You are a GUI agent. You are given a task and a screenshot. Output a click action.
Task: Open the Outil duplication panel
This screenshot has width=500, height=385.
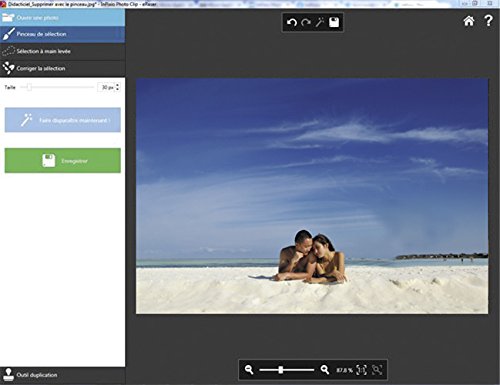[63, 375]
